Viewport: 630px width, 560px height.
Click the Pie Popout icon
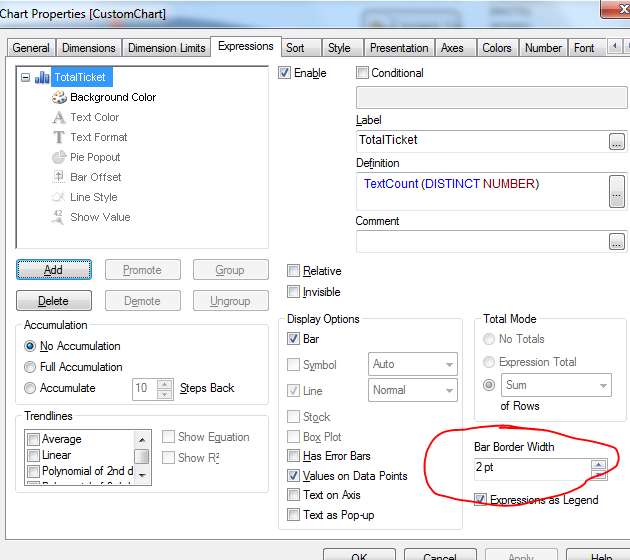[59, 157]
